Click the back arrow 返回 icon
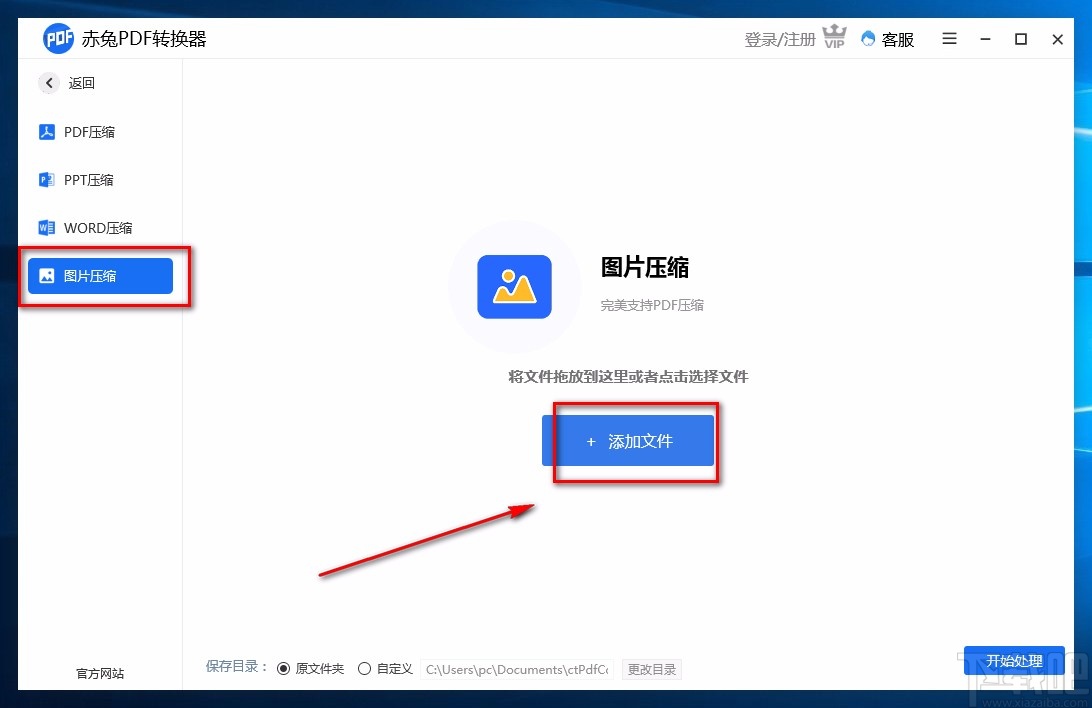Viewport: 1092px width, 708px height. 48,83
